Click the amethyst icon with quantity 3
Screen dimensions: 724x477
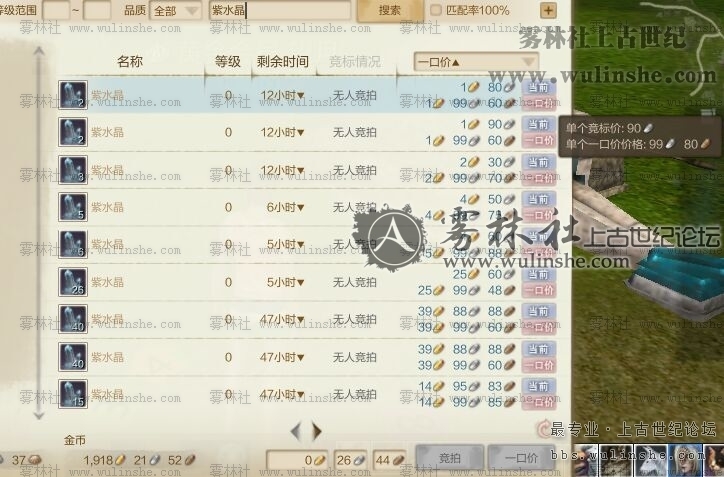(73, 169)
